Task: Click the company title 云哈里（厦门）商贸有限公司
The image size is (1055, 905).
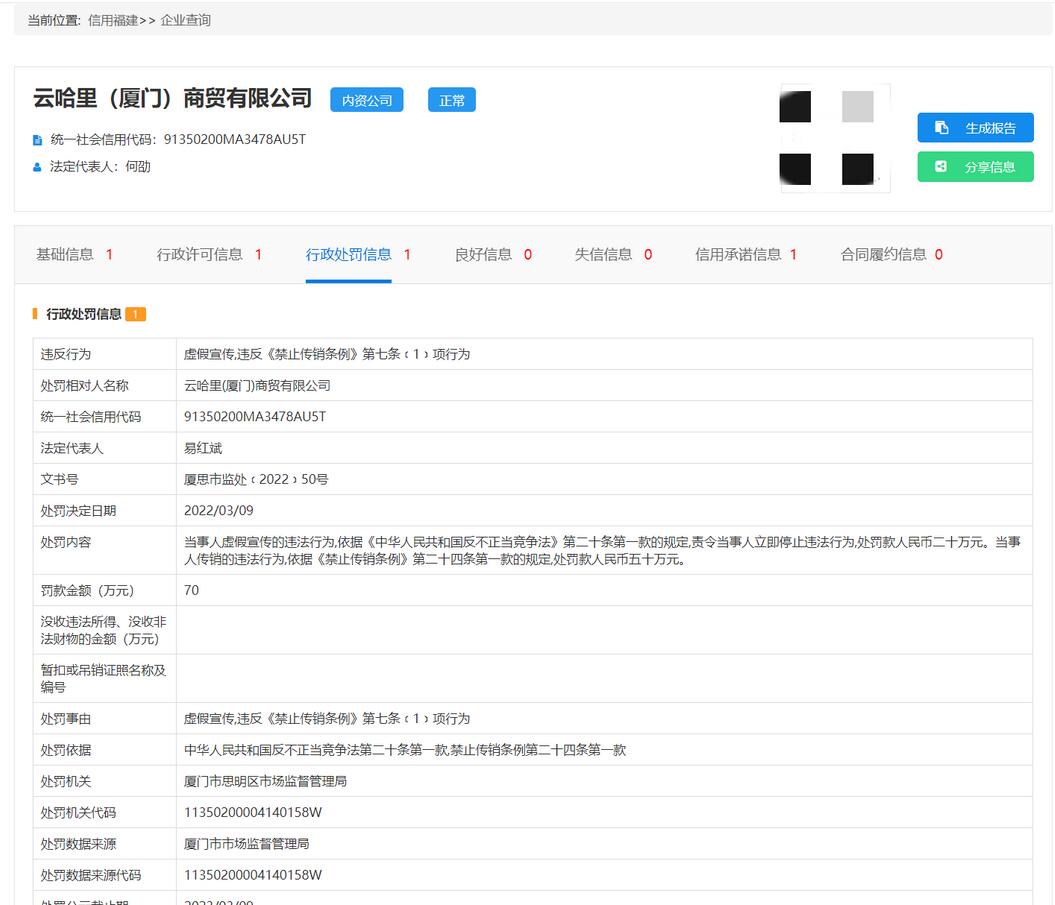Action: pyautogui.click(x=173, y=98)
